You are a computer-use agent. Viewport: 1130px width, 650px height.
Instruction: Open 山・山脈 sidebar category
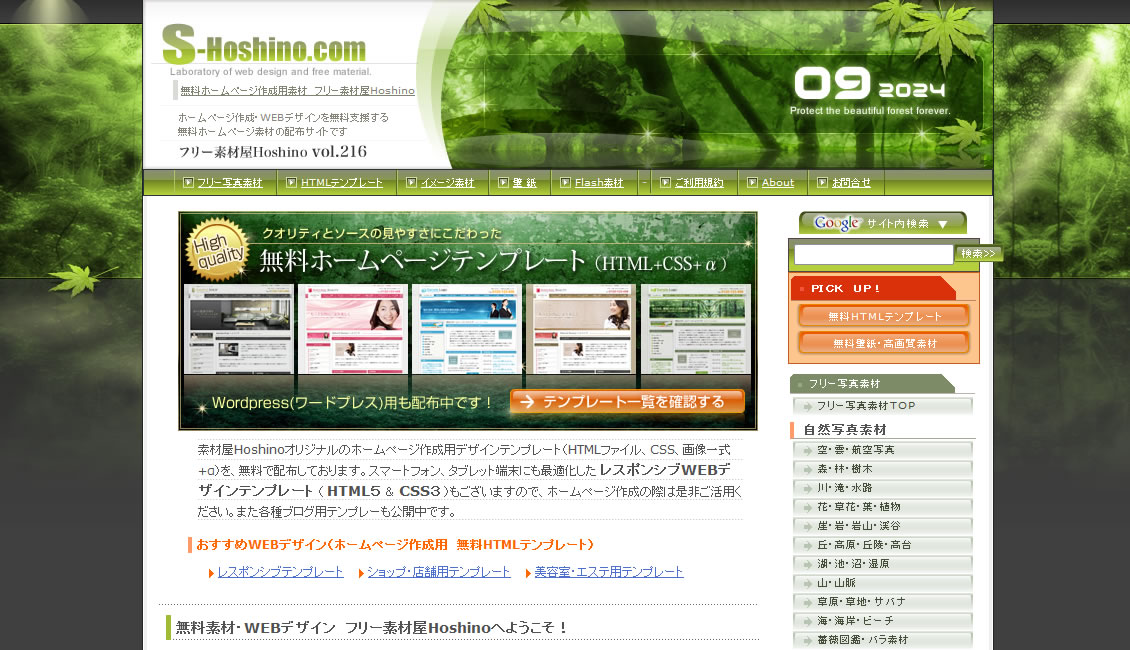click(883, 583)
